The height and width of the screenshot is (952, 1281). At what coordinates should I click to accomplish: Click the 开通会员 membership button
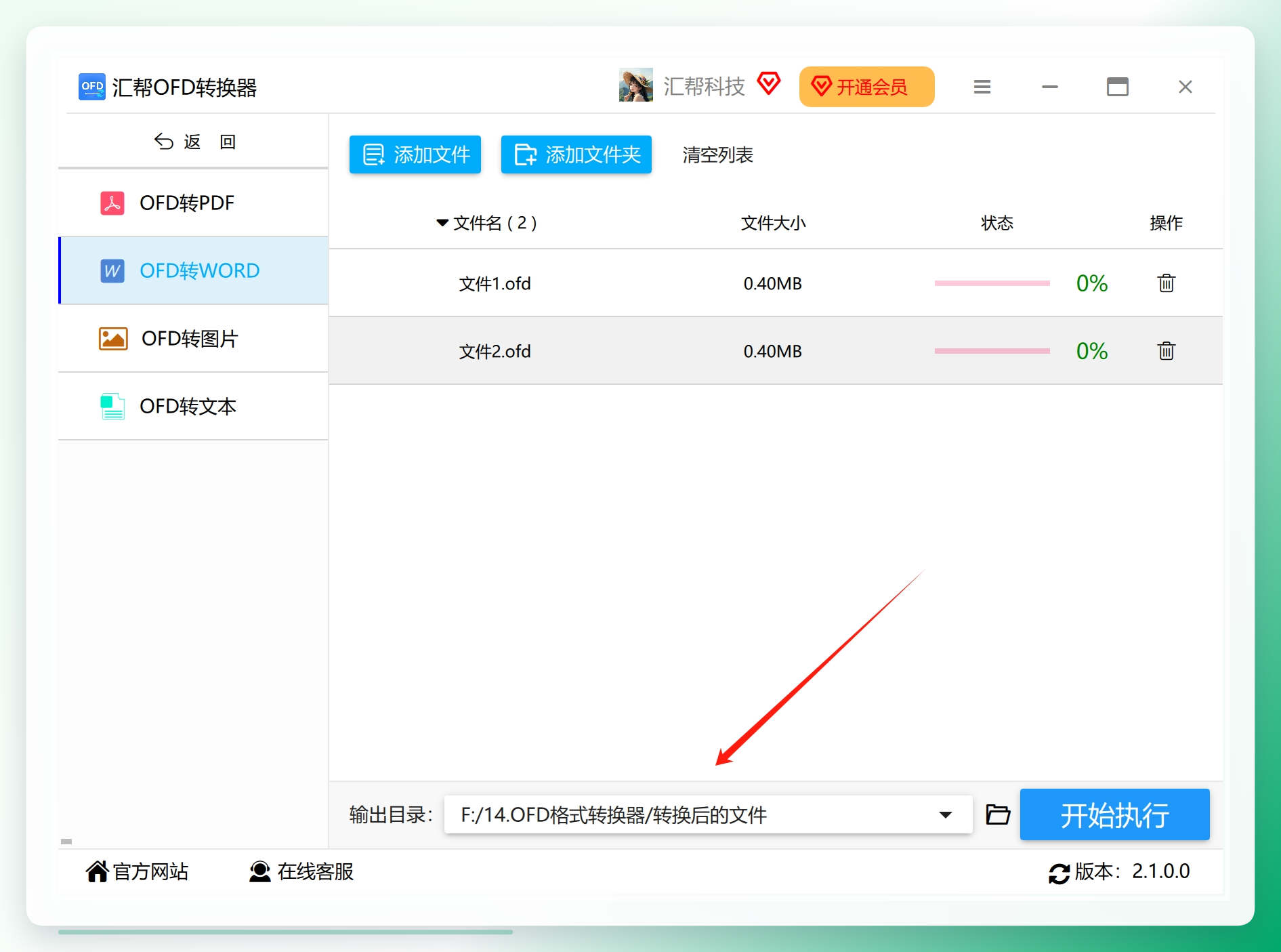coord(866,87)
